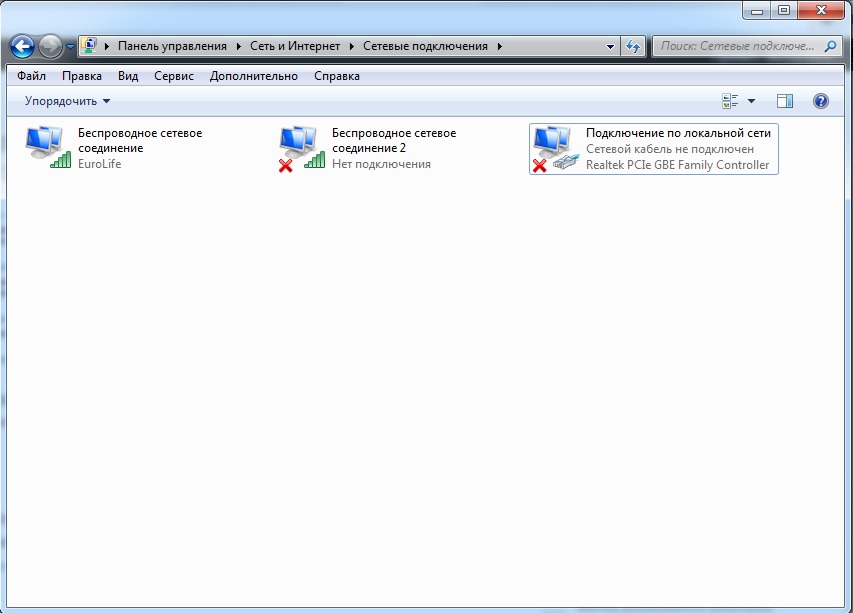Viewport: 853px width, 613px height.
Task: Open the view options dropdown arrow
Action: 752,101
